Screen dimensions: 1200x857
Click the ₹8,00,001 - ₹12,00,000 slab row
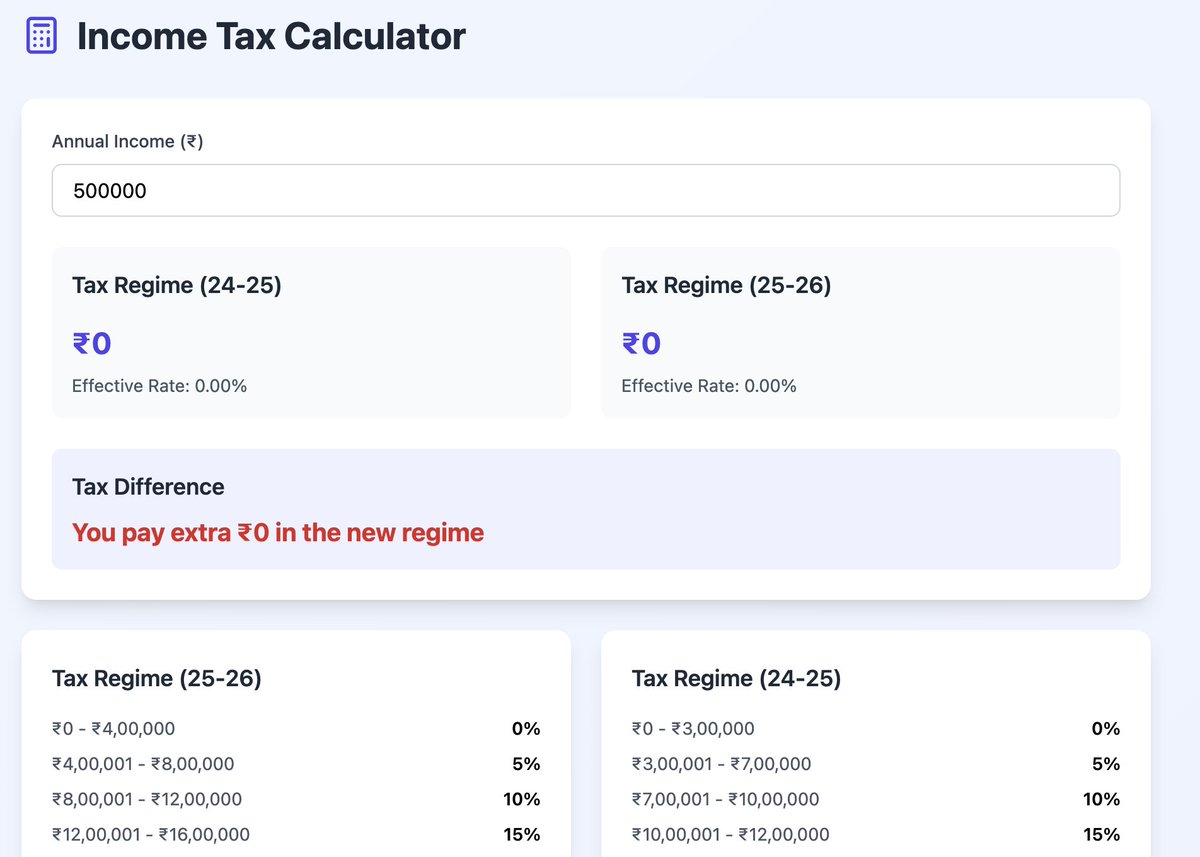(x=296, y=799)
